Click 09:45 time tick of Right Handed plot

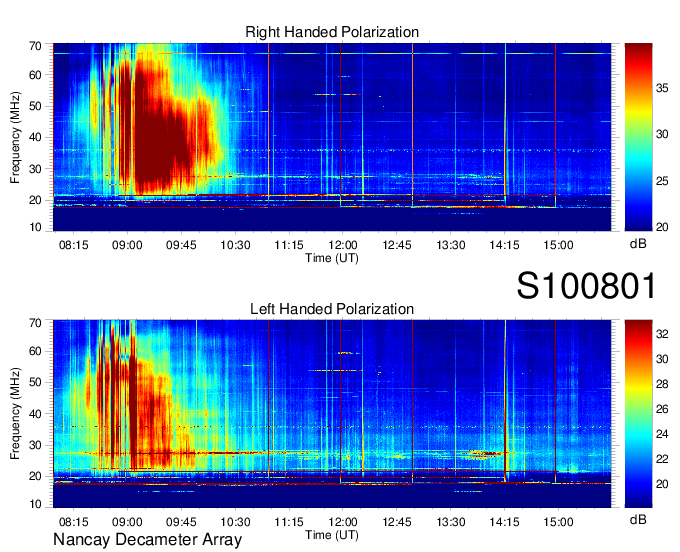(x=181, y=245)
